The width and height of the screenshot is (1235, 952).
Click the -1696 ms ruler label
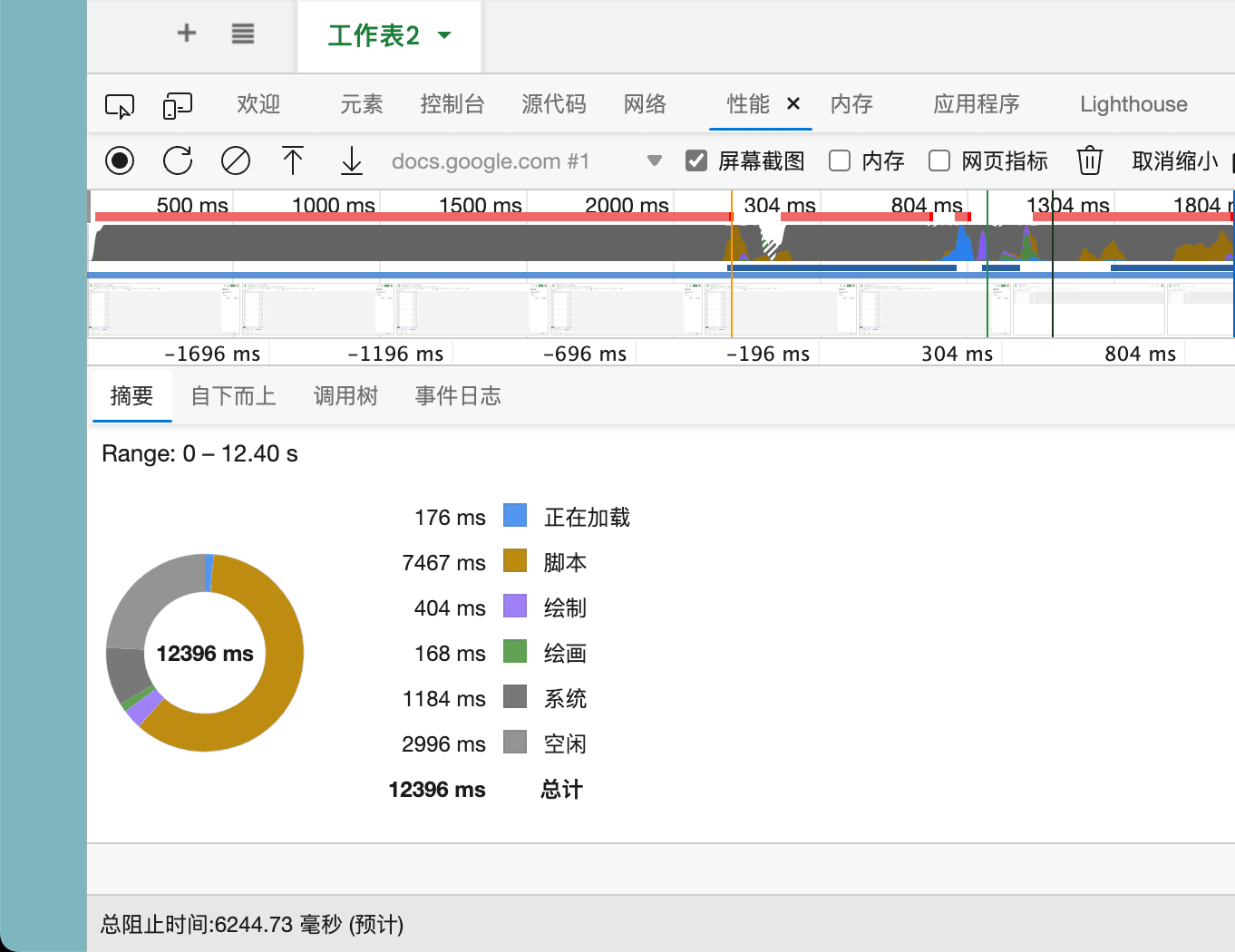212,354
